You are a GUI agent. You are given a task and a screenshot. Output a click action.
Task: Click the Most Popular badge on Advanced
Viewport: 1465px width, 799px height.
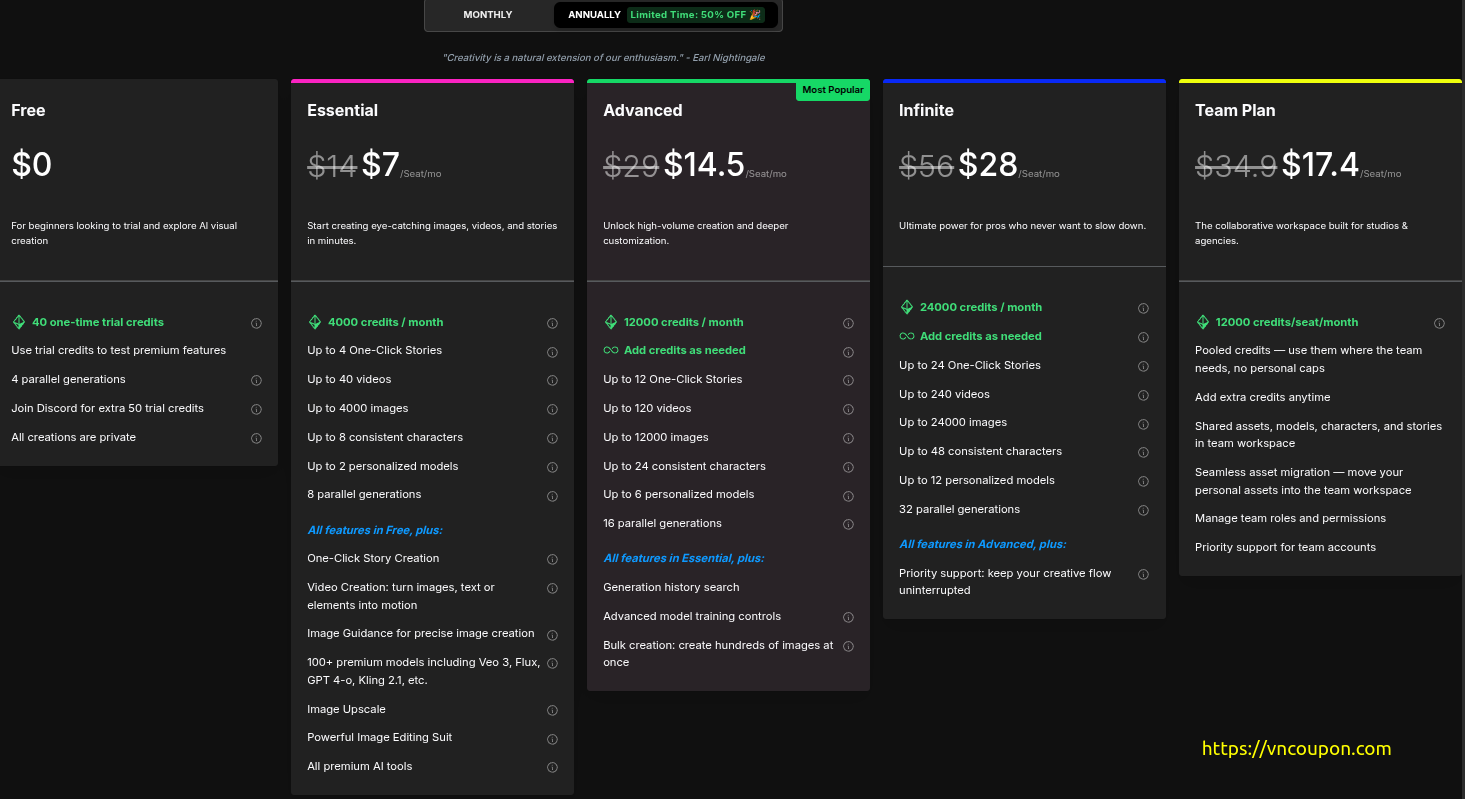tap(832, 90)
